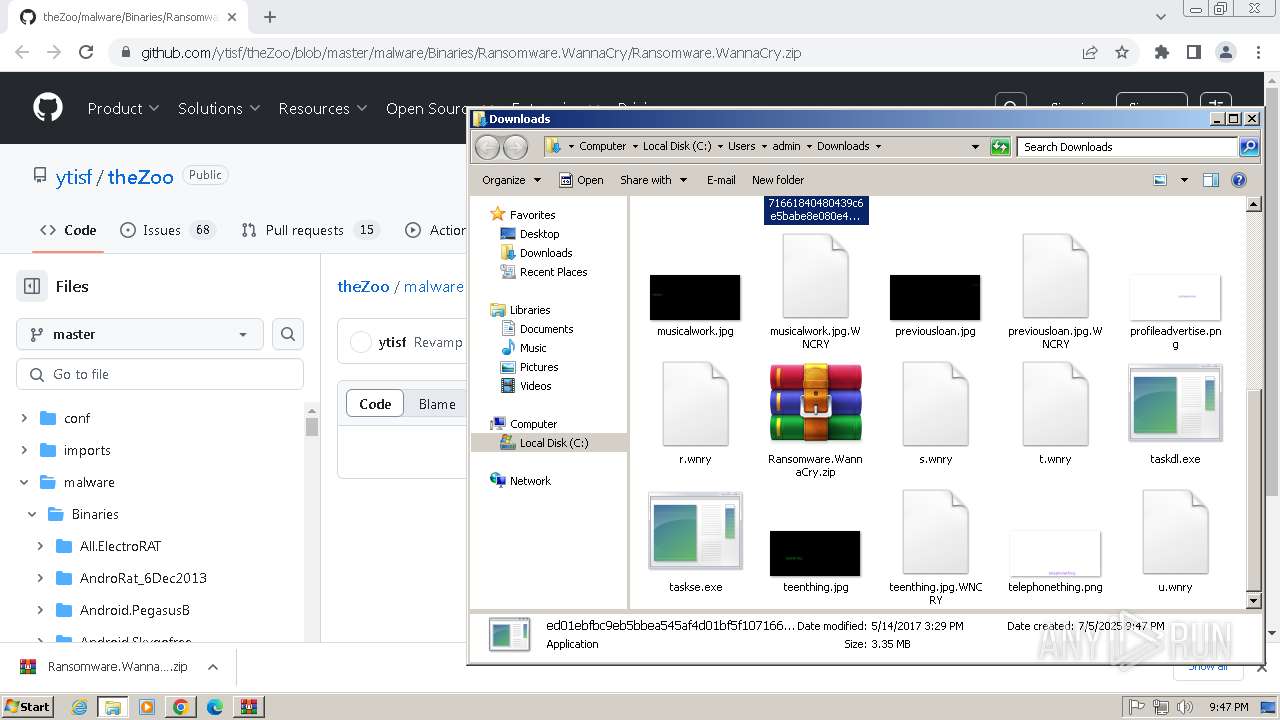This screenshot has height=720, width=1280.
Task: Open the Ransomware.WannaCry.zip WinRAR archive
Action: tap(815, 402)
